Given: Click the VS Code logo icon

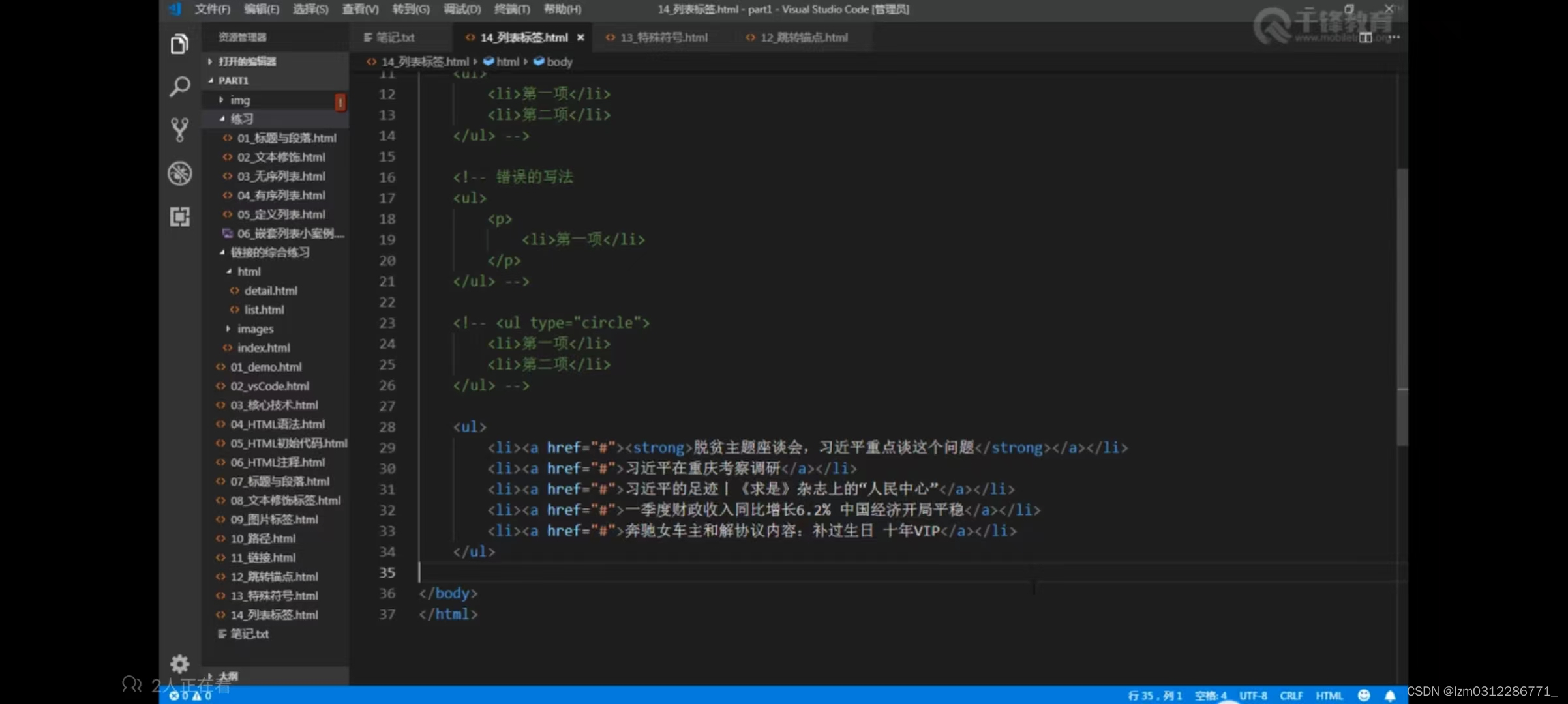Looking at the screenshot, I should click(x=175, y=9).
